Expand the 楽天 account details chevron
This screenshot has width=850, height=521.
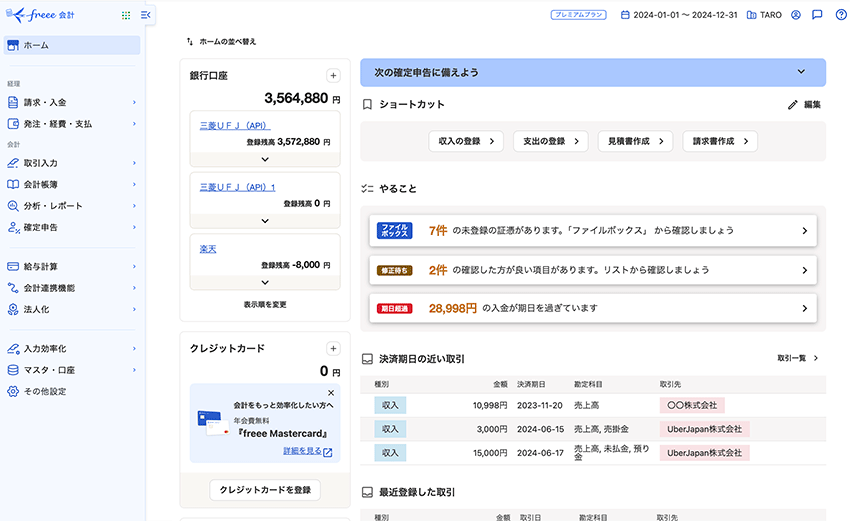[265, 283]
